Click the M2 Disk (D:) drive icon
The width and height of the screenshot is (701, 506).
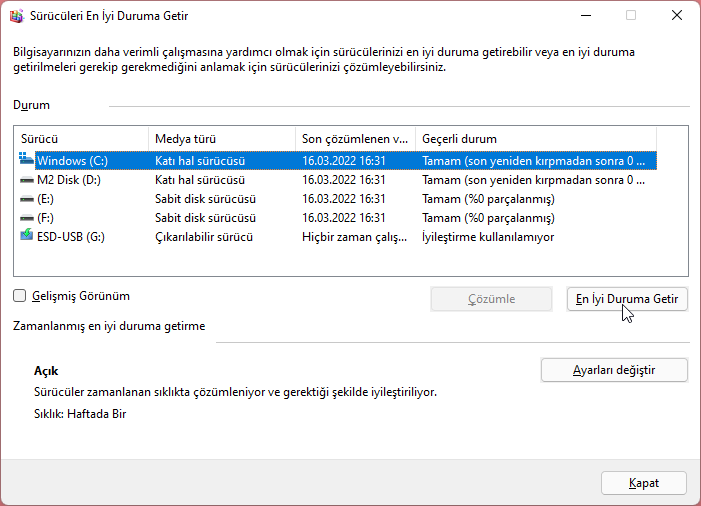point(27,180)
